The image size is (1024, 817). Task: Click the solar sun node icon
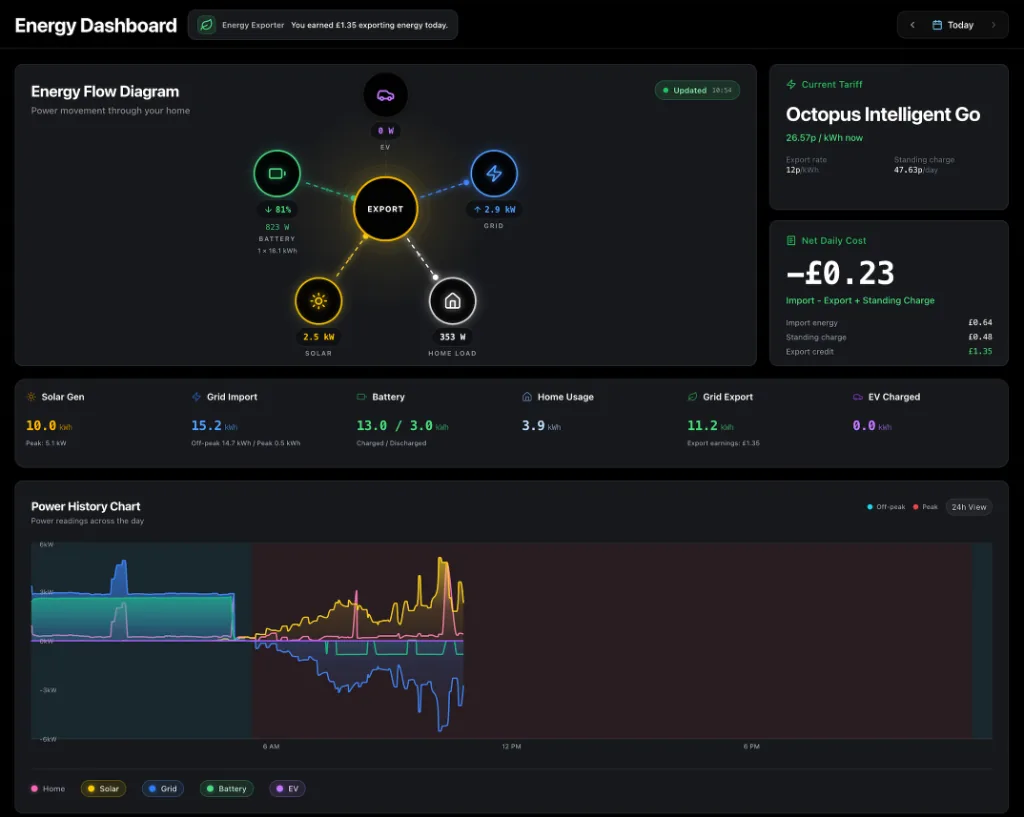click(x=318, y=301)
